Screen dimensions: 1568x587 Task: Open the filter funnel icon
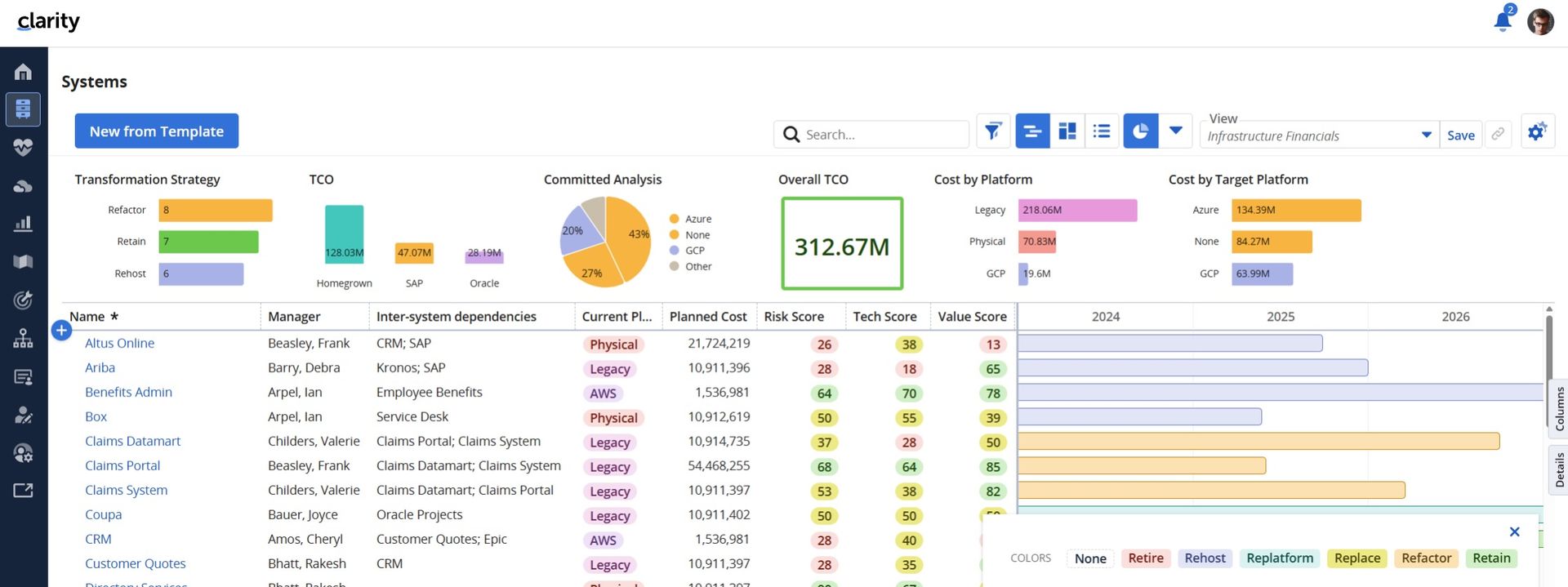pyautogui.click(x=993, y=131)
